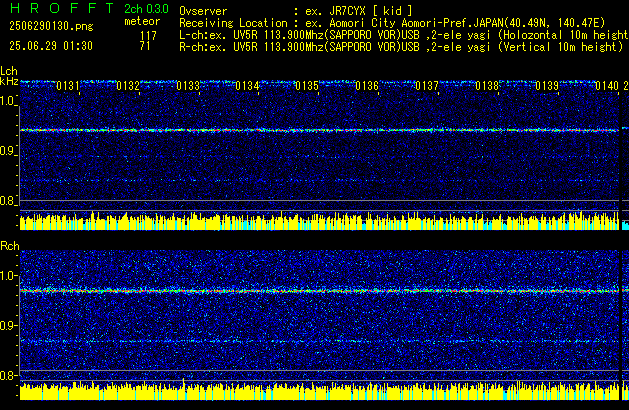
Task: Select the 0137 time marker
Action: tap(427, 86)
